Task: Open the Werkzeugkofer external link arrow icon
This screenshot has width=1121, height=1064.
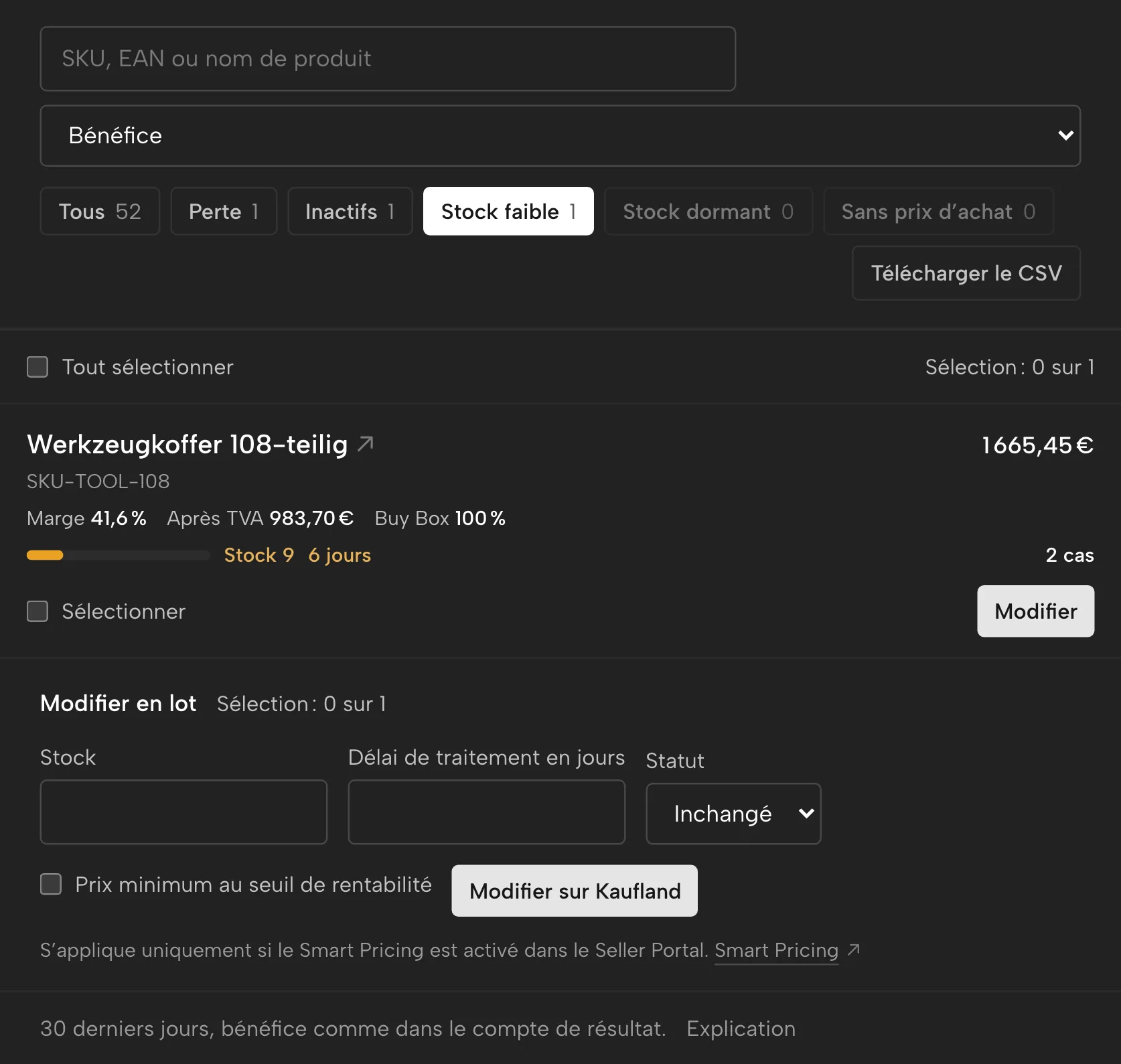Action: click(366, 443)
